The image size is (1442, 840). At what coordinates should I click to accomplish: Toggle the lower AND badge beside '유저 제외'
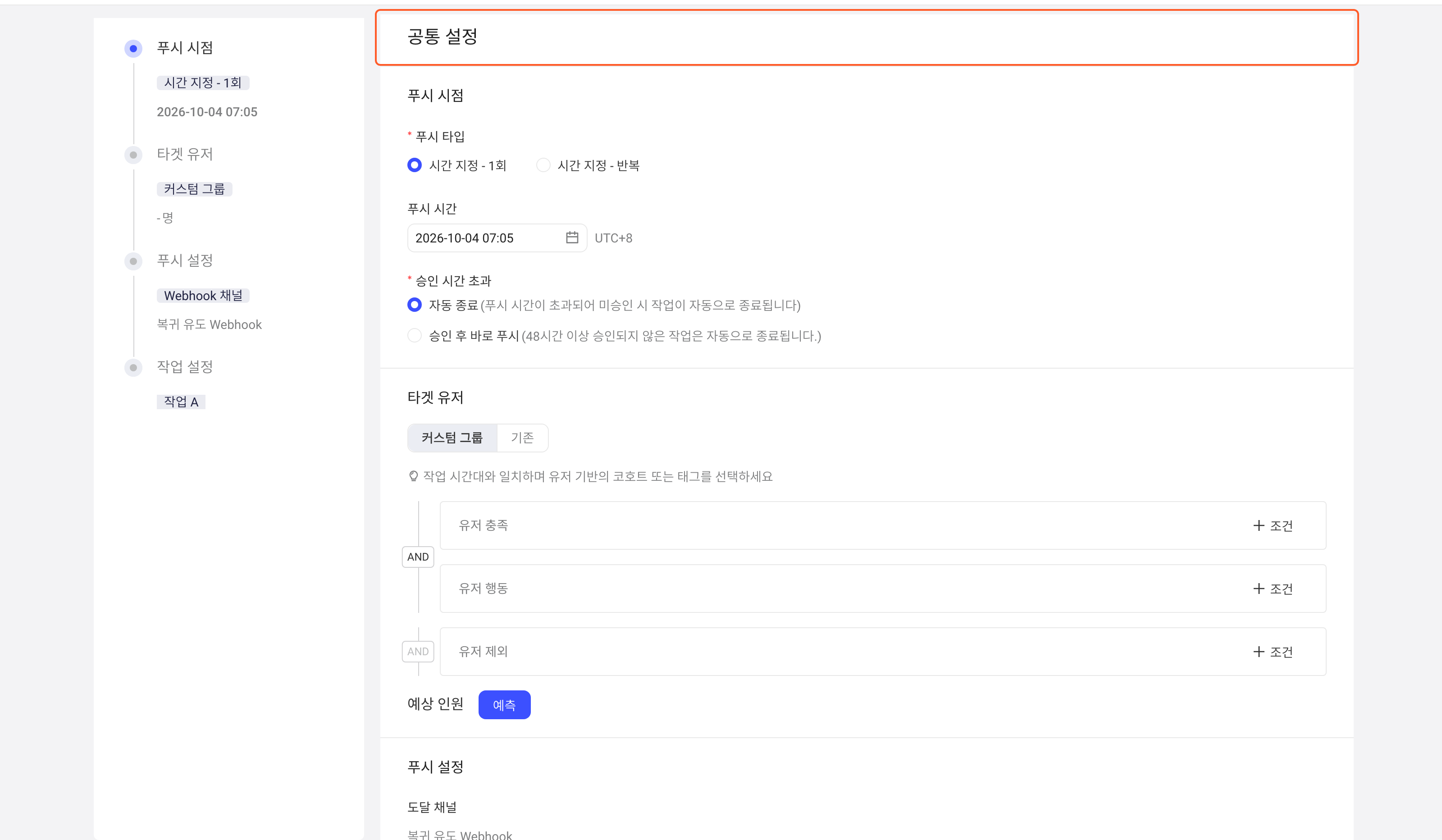(418, 651)
